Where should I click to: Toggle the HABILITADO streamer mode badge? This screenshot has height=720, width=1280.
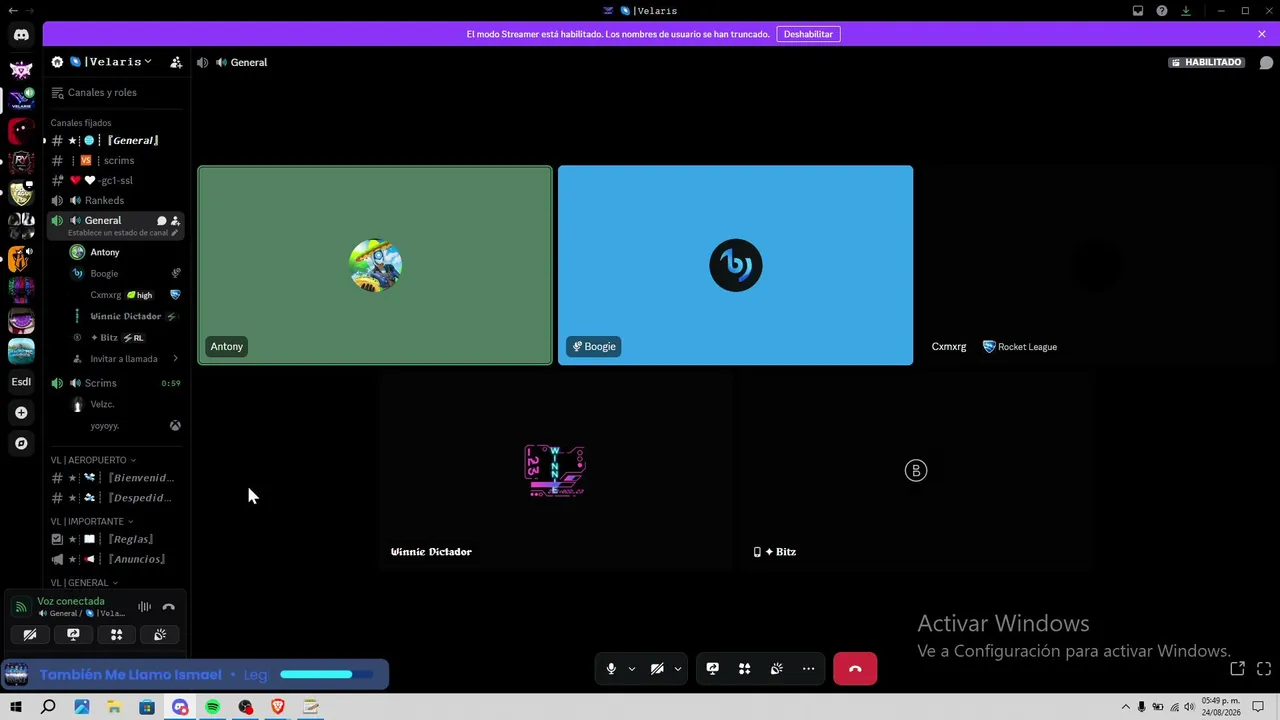tap(1206, 62)
